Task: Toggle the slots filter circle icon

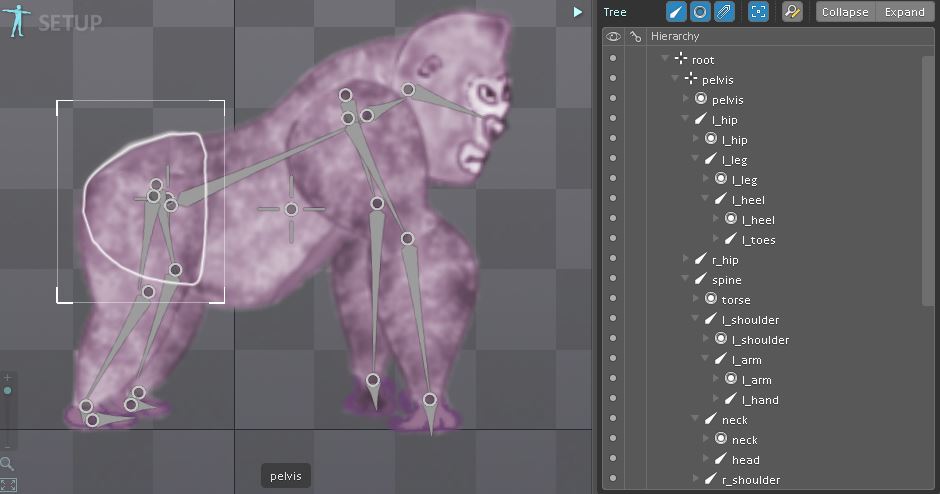Action: click(x=700, y=12)
